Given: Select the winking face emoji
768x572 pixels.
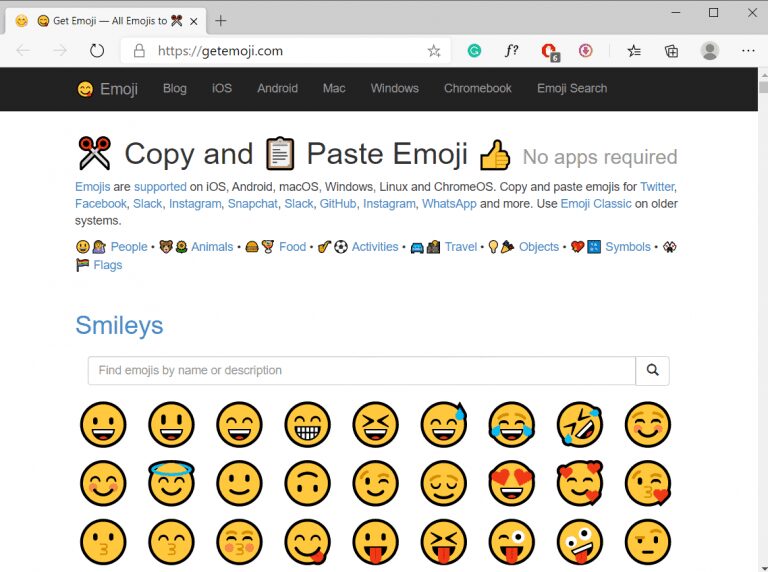Looking at the screenshot, I should tap(375, 483).
